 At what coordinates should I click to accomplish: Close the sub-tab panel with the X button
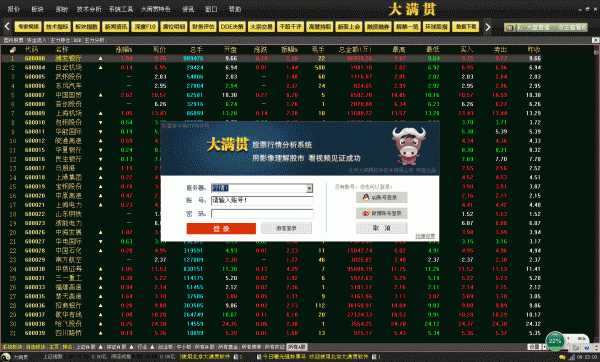click(595, 40)
